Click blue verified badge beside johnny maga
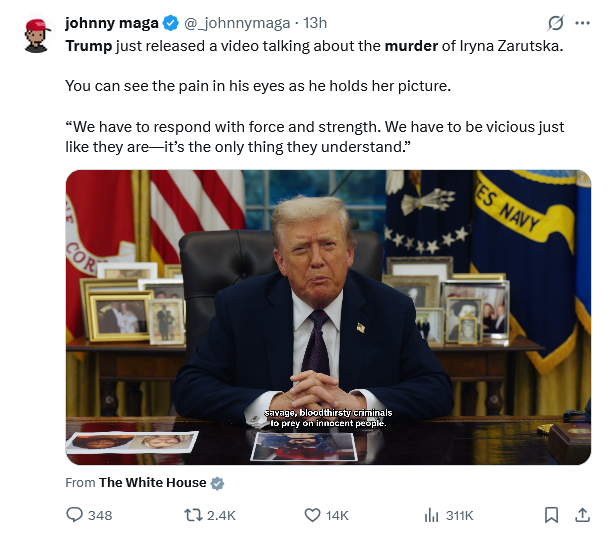This screenshot has height=536, width=609. pyautogui.click(x=171, y=23)
